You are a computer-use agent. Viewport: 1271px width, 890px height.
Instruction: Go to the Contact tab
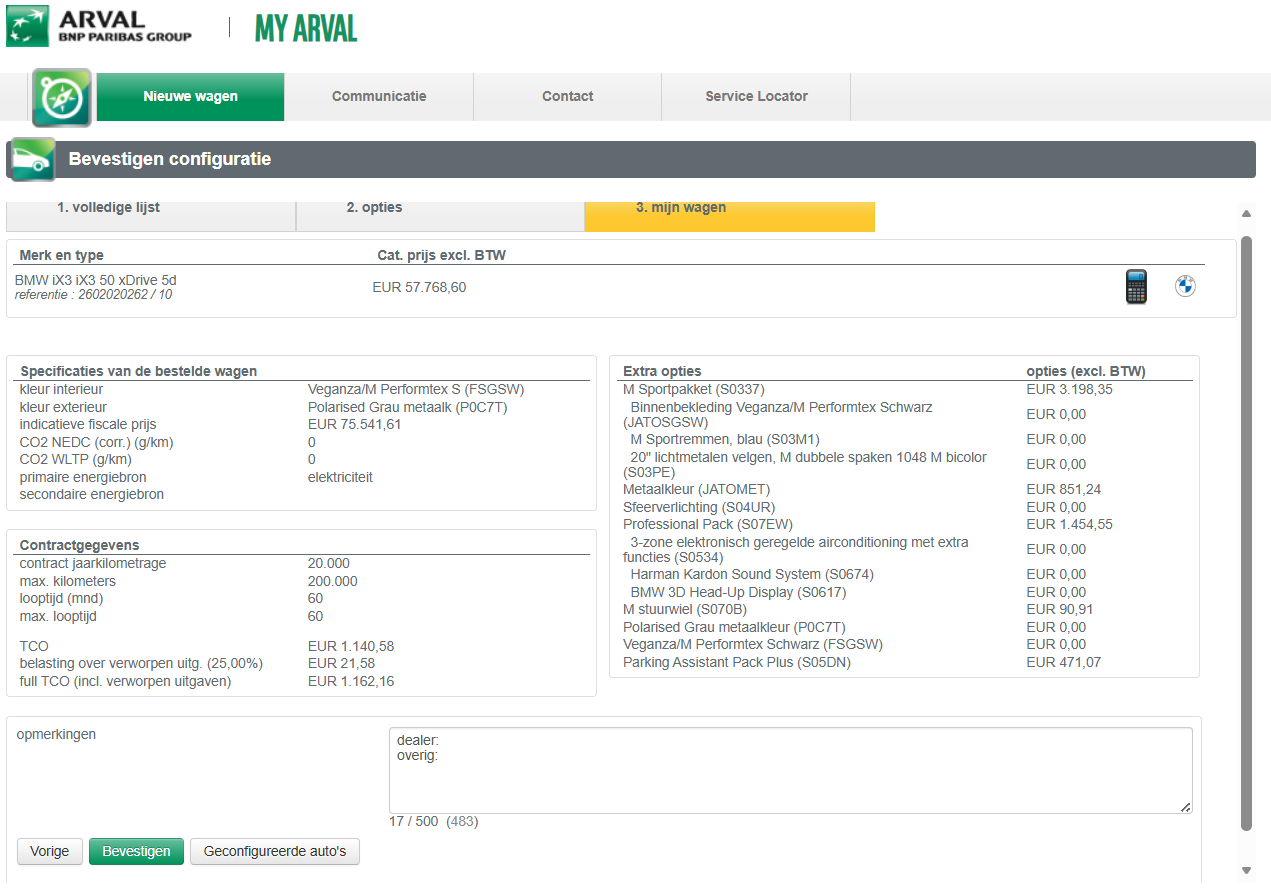click(x=568, y=97)
